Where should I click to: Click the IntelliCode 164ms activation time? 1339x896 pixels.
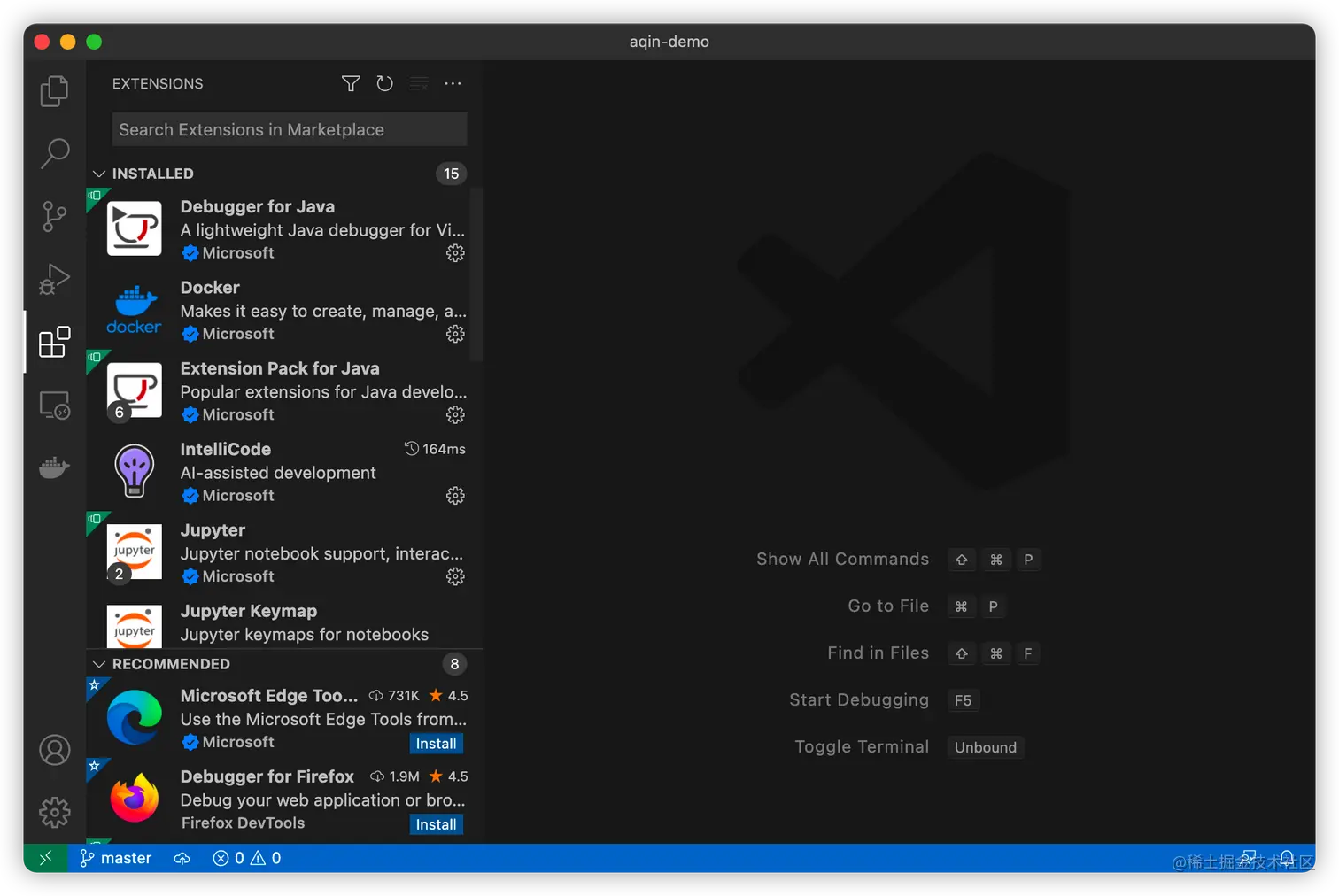click(x=435, y=449)
